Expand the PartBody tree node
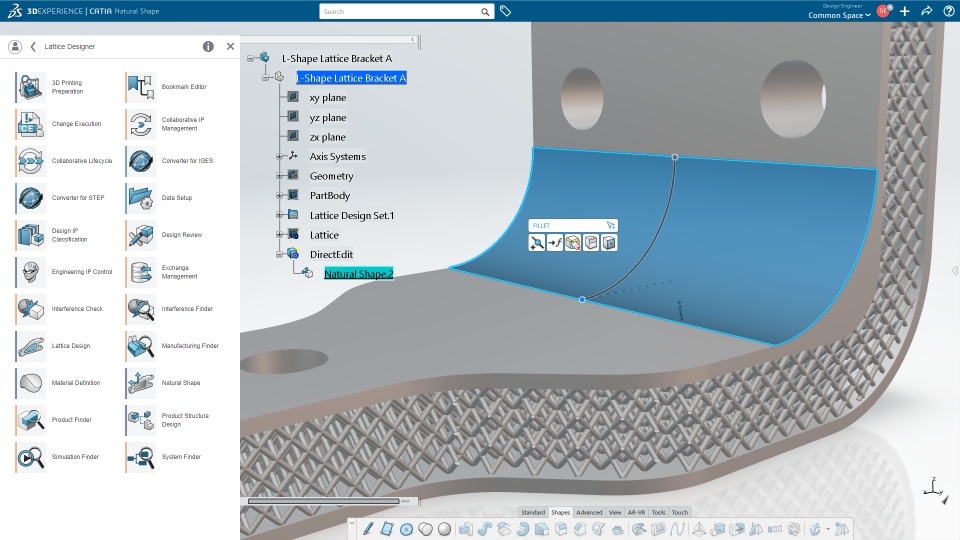 click(x=279, y=195)
